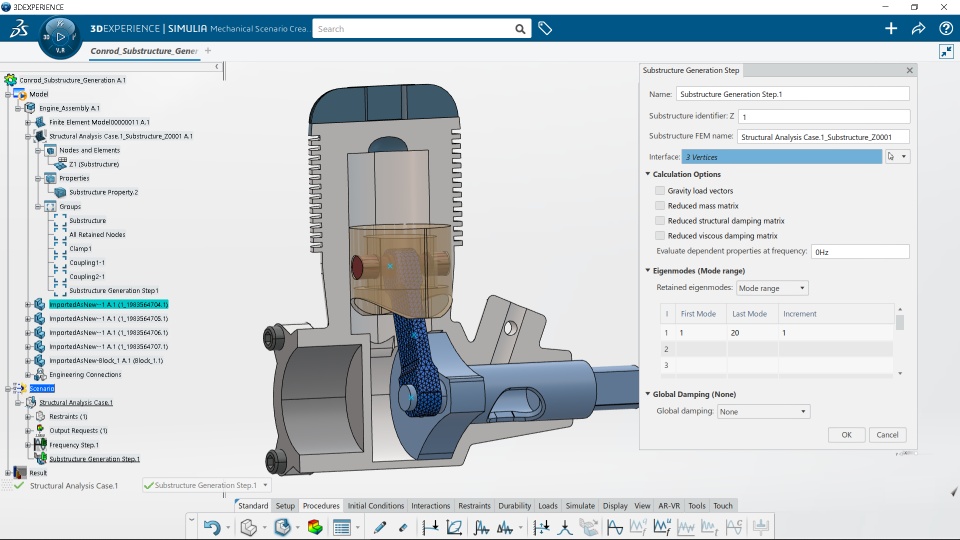
Task: Open the Interactions tab
Action: (x=430, y=506)
